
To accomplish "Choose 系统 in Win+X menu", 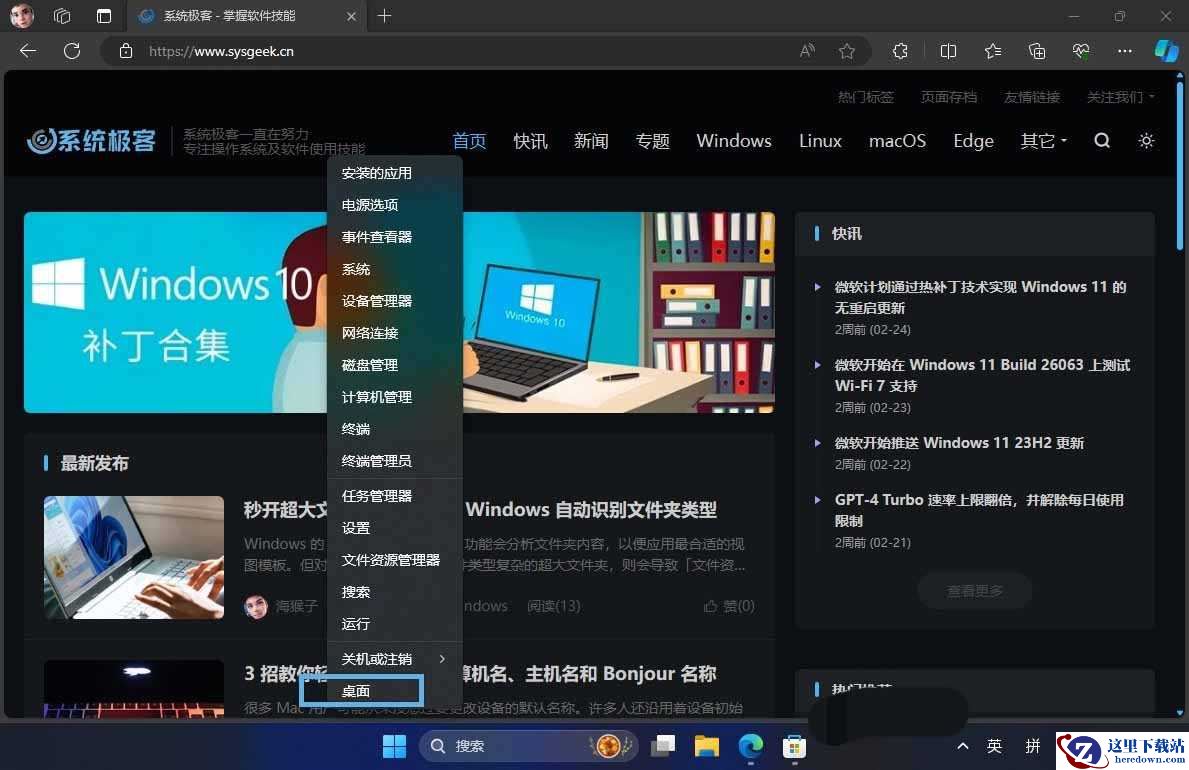I will point(394,269).
